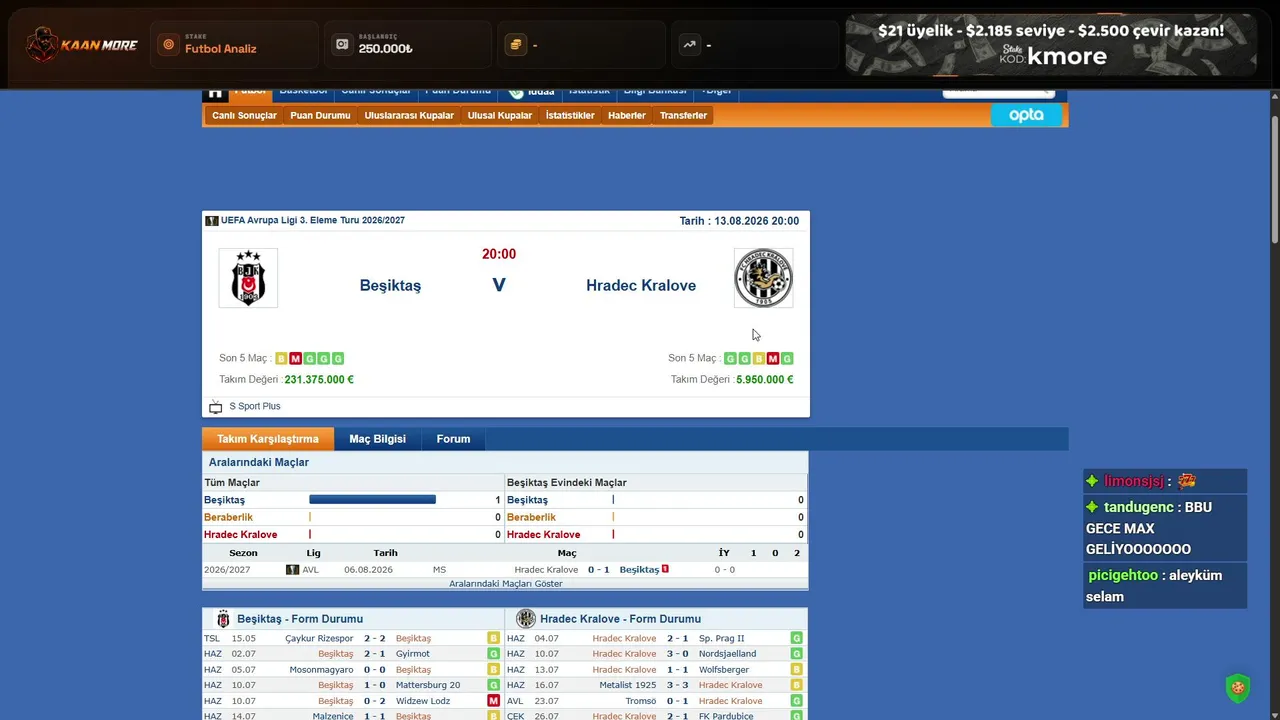Open the Haberler menu item
The image size is (1280, 720).
(627, 116)
